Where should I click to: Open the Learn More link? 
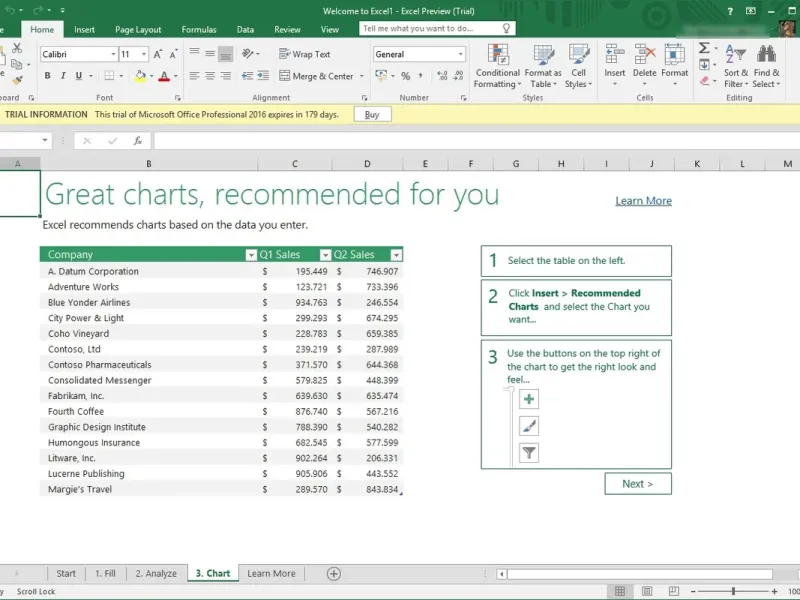(643, 201)
